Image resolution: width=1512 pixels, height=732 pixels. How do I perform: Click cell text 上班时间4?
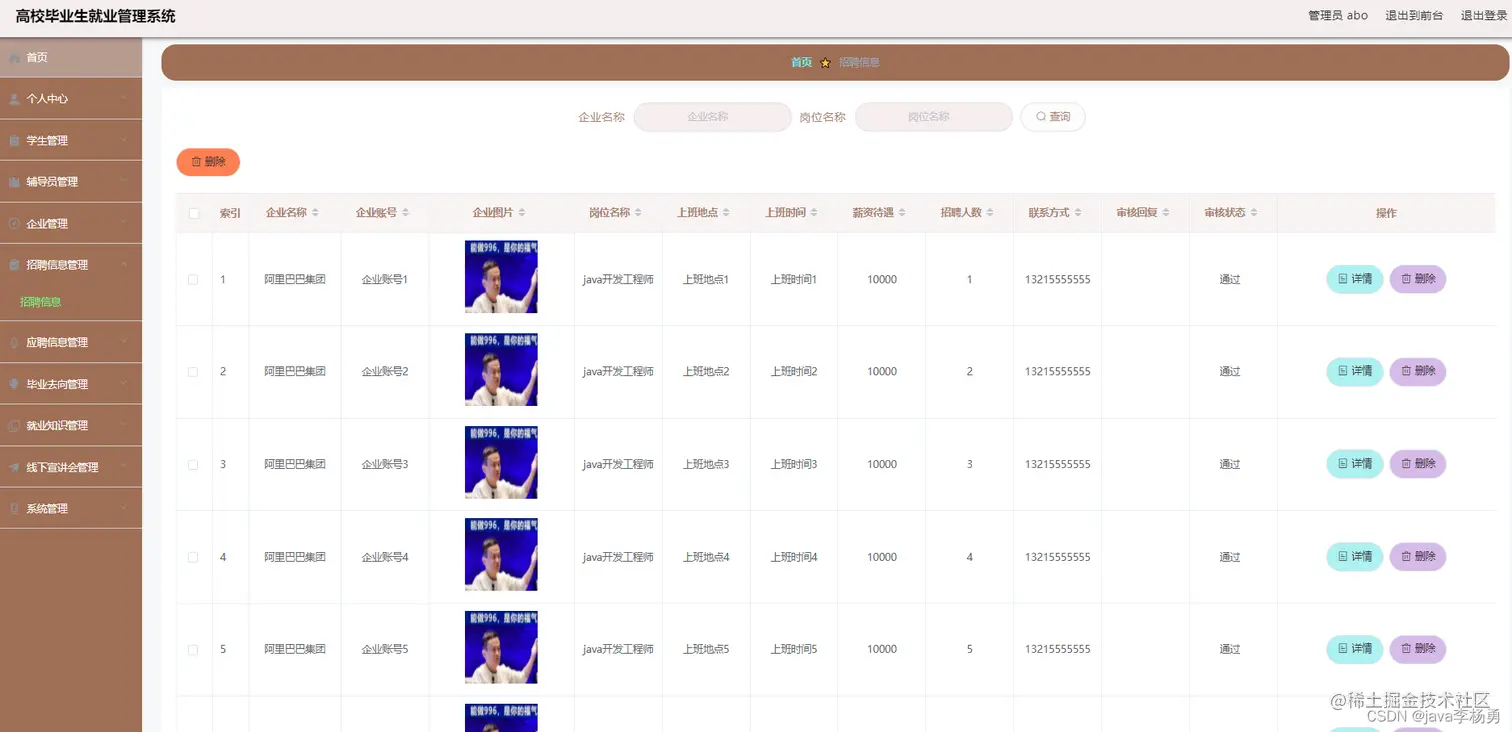click(x=794, y=557)
